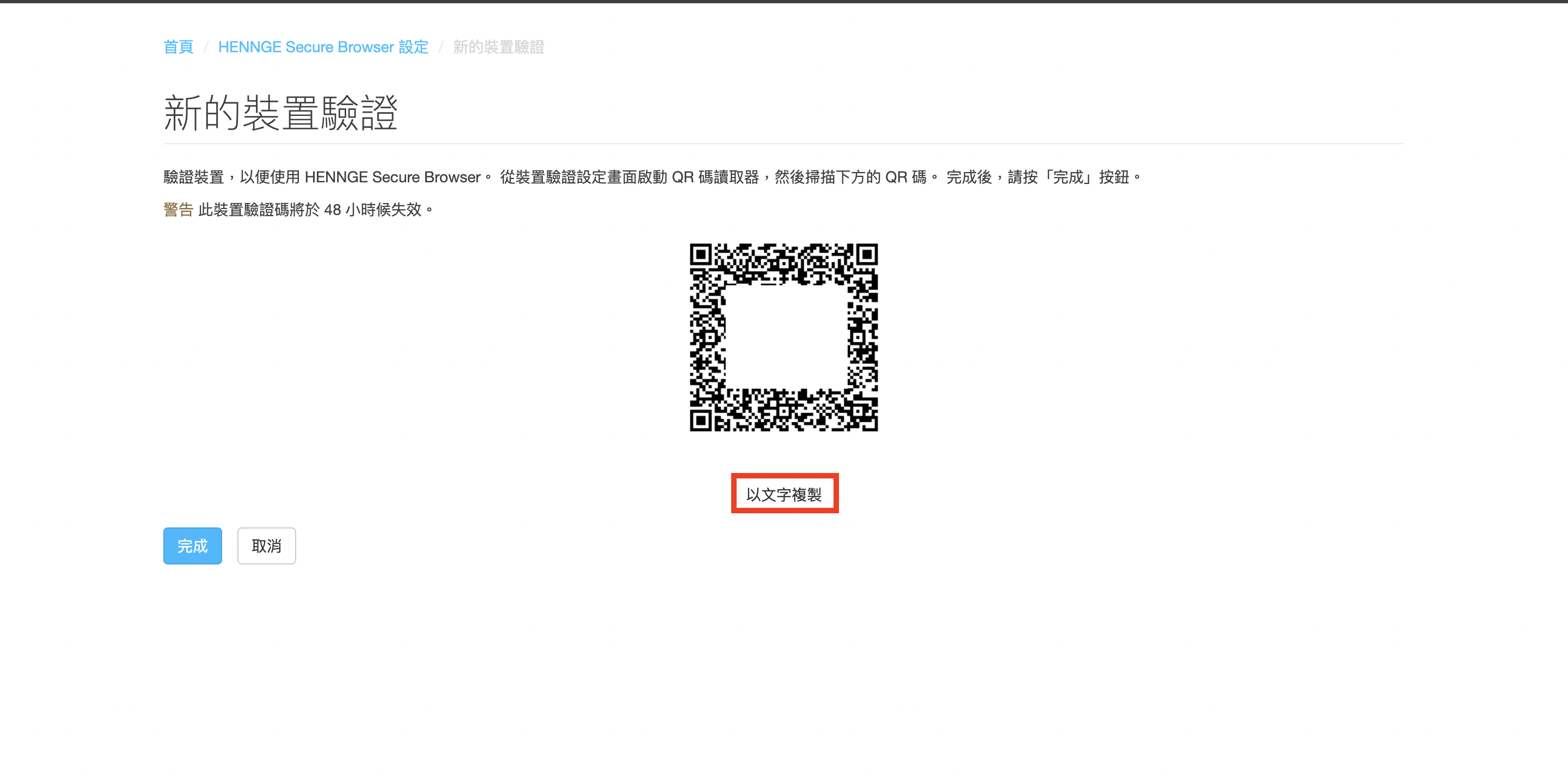Click the text 此裝置驗證碼將於 48 小時候失效
Screen dimensions: 1568x774
click(x=315, y=210)
